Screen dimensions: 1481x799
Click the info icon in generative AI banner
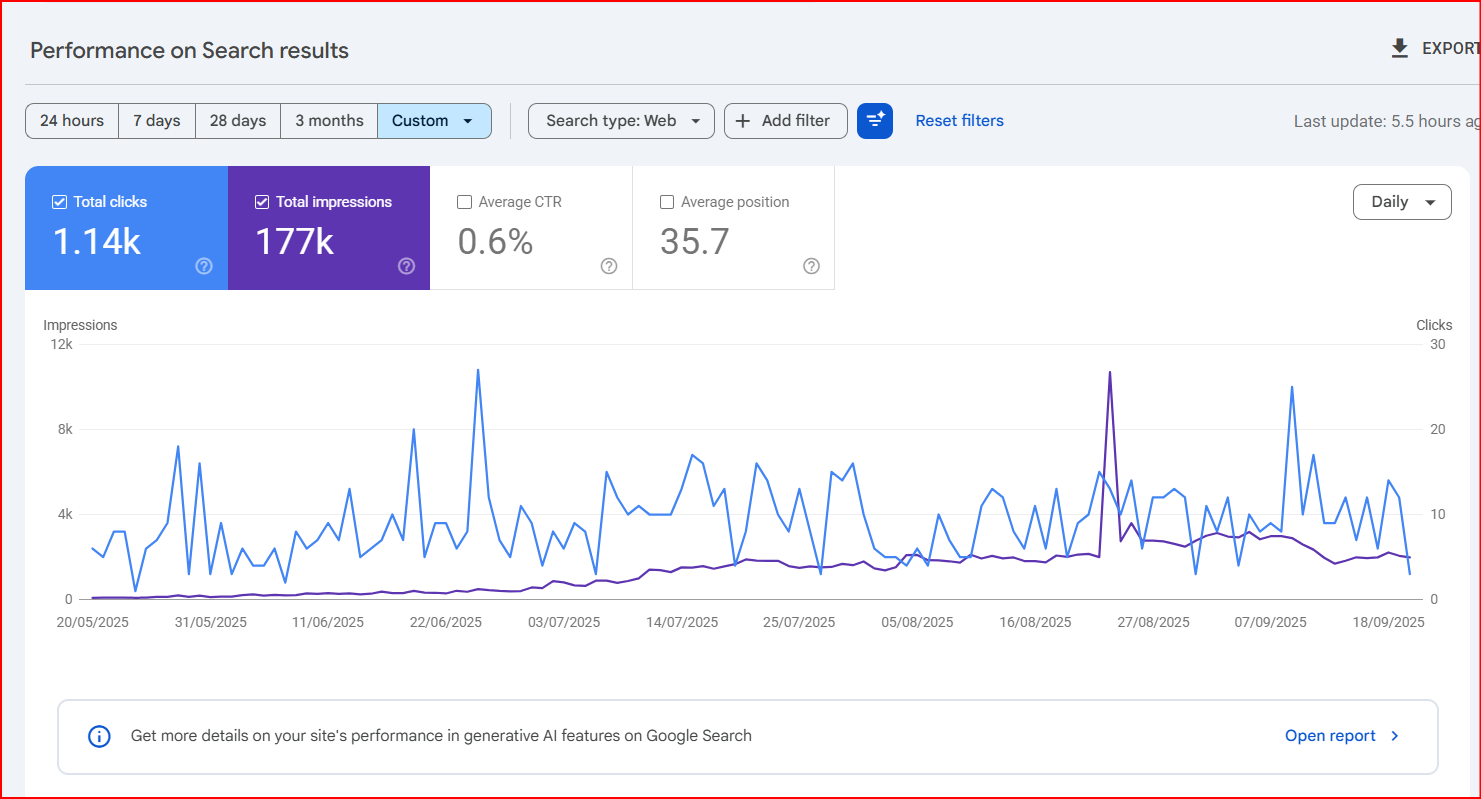click(x=99, y=736)
